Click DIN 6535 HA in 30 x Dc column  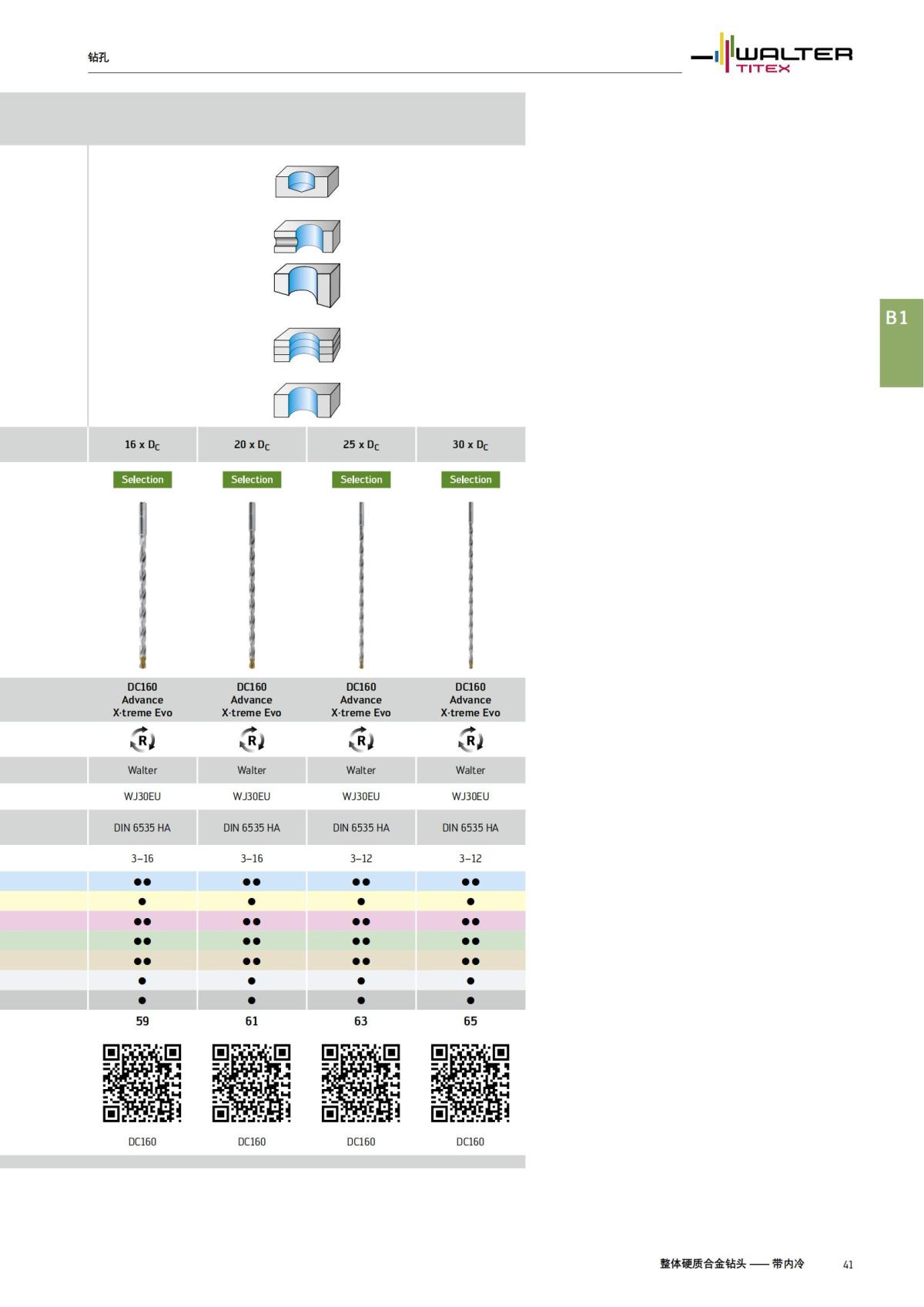coord(470,828)
